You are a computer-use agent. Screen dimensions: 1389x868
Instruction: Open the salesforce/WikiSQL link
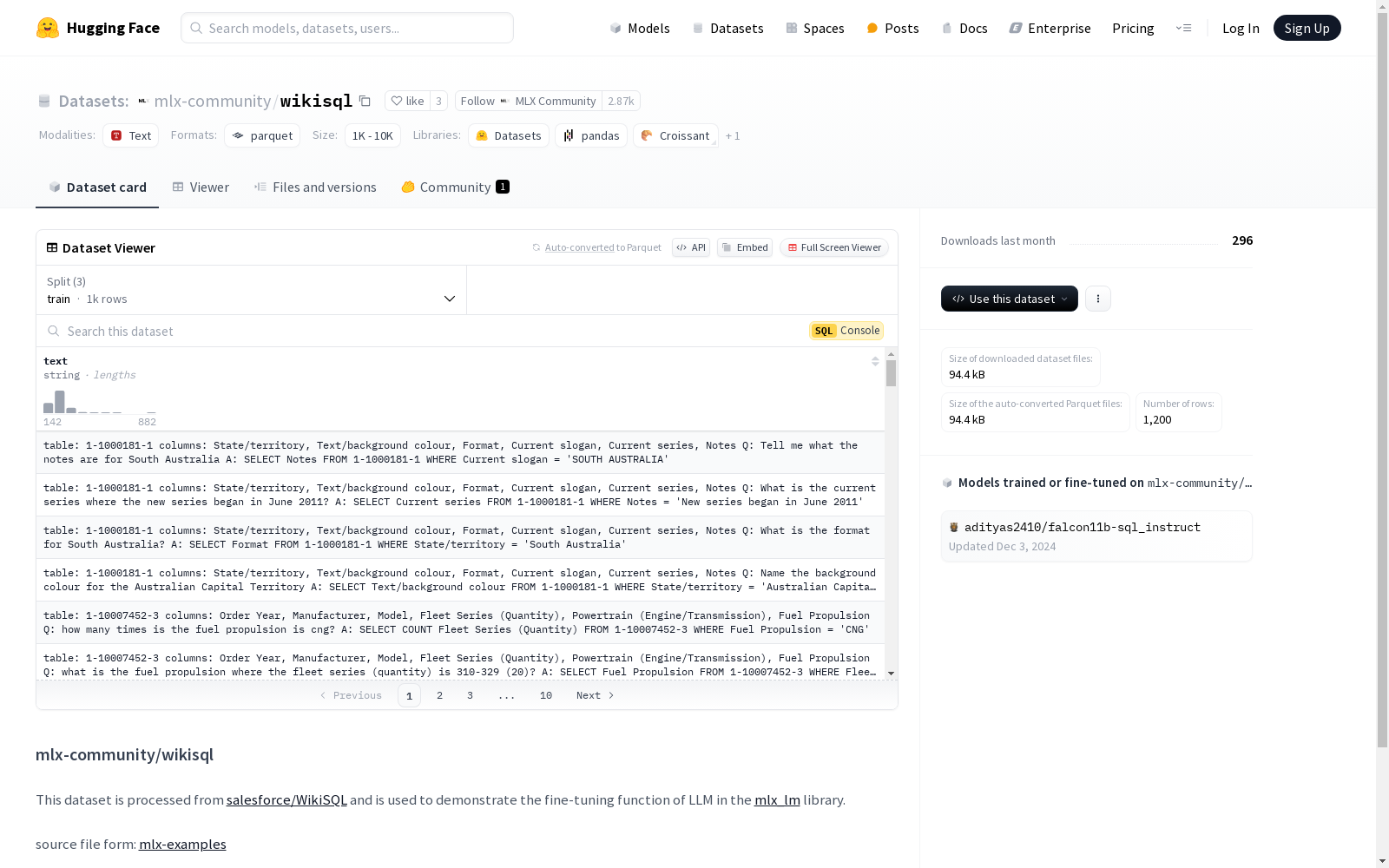[x=286, y=799]
